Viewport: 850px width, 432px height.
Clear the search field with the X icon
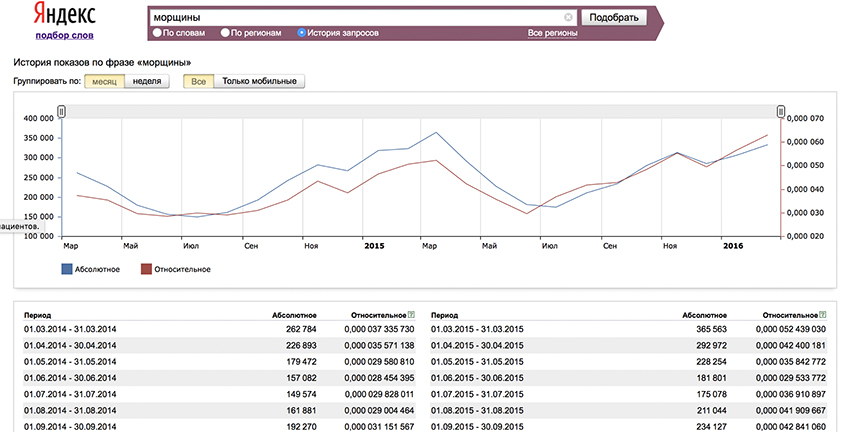[569, 17]
